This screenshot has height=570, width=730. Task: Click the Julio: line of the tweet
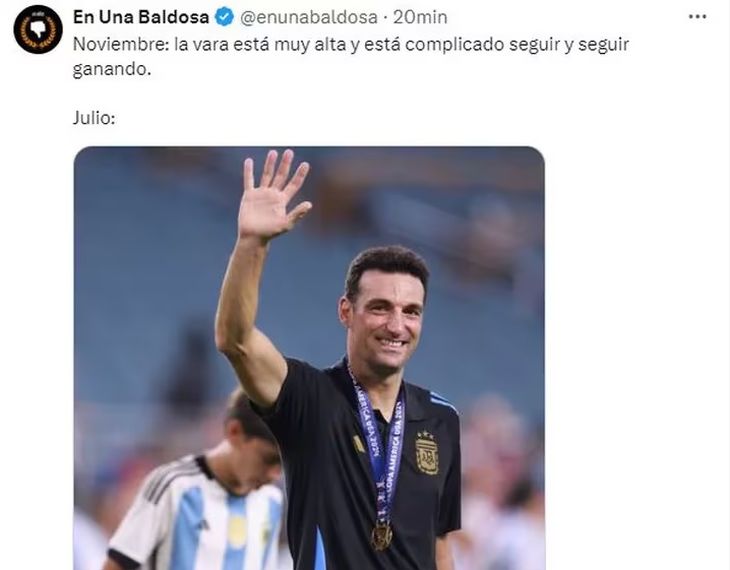click(x=94, y=118)
